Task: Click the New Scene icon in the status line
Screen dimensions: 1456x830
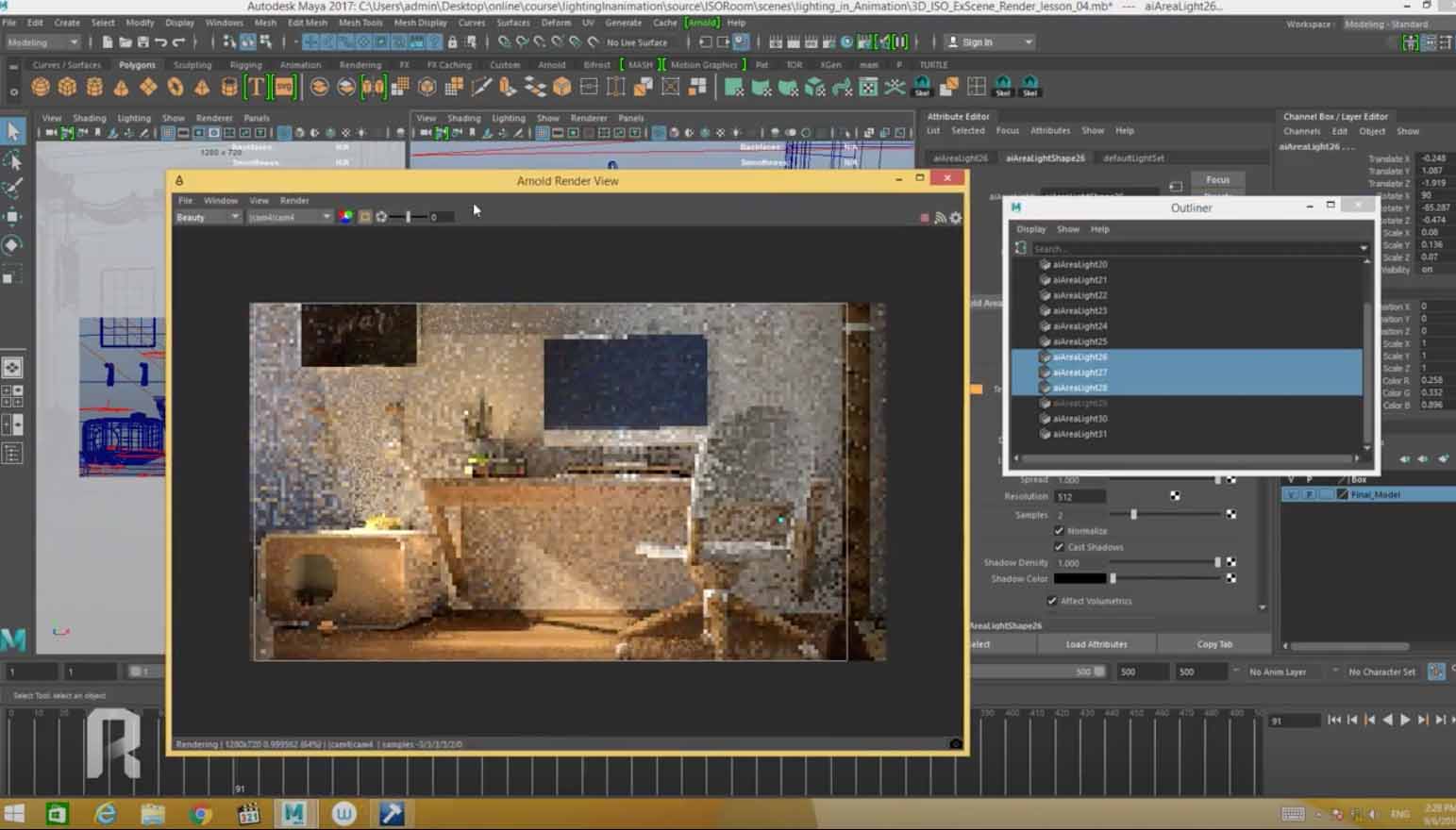Action: click(108, 42)
